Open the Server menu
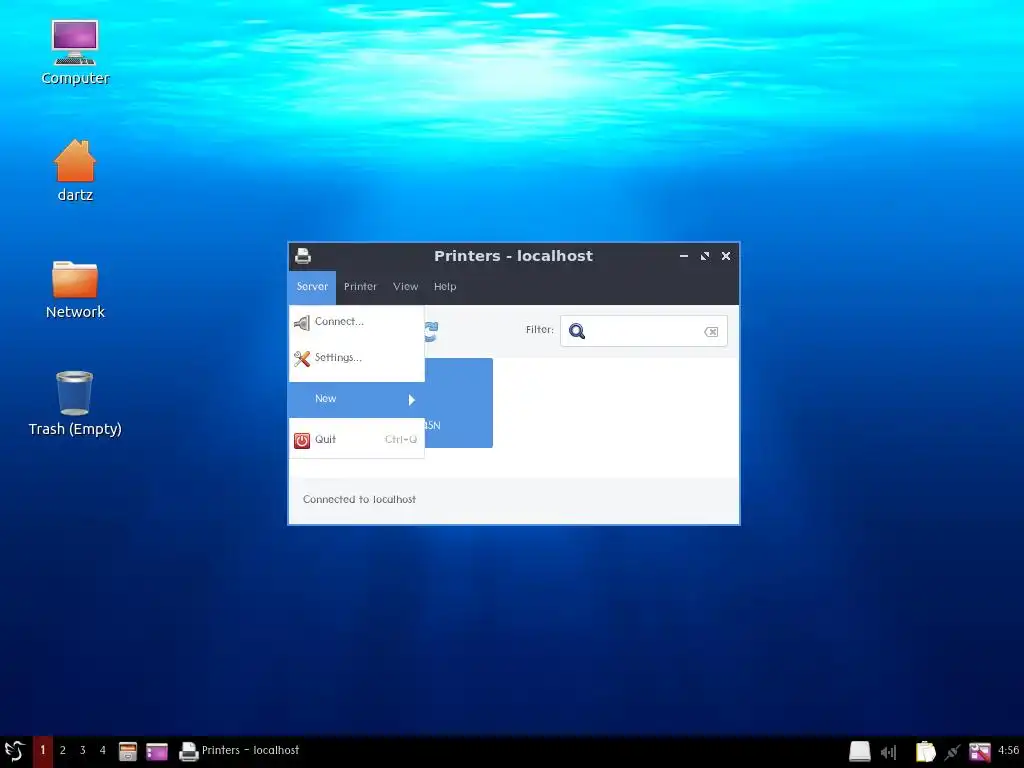This screenshot has height=768, width=1024. [x=312, y=287]
